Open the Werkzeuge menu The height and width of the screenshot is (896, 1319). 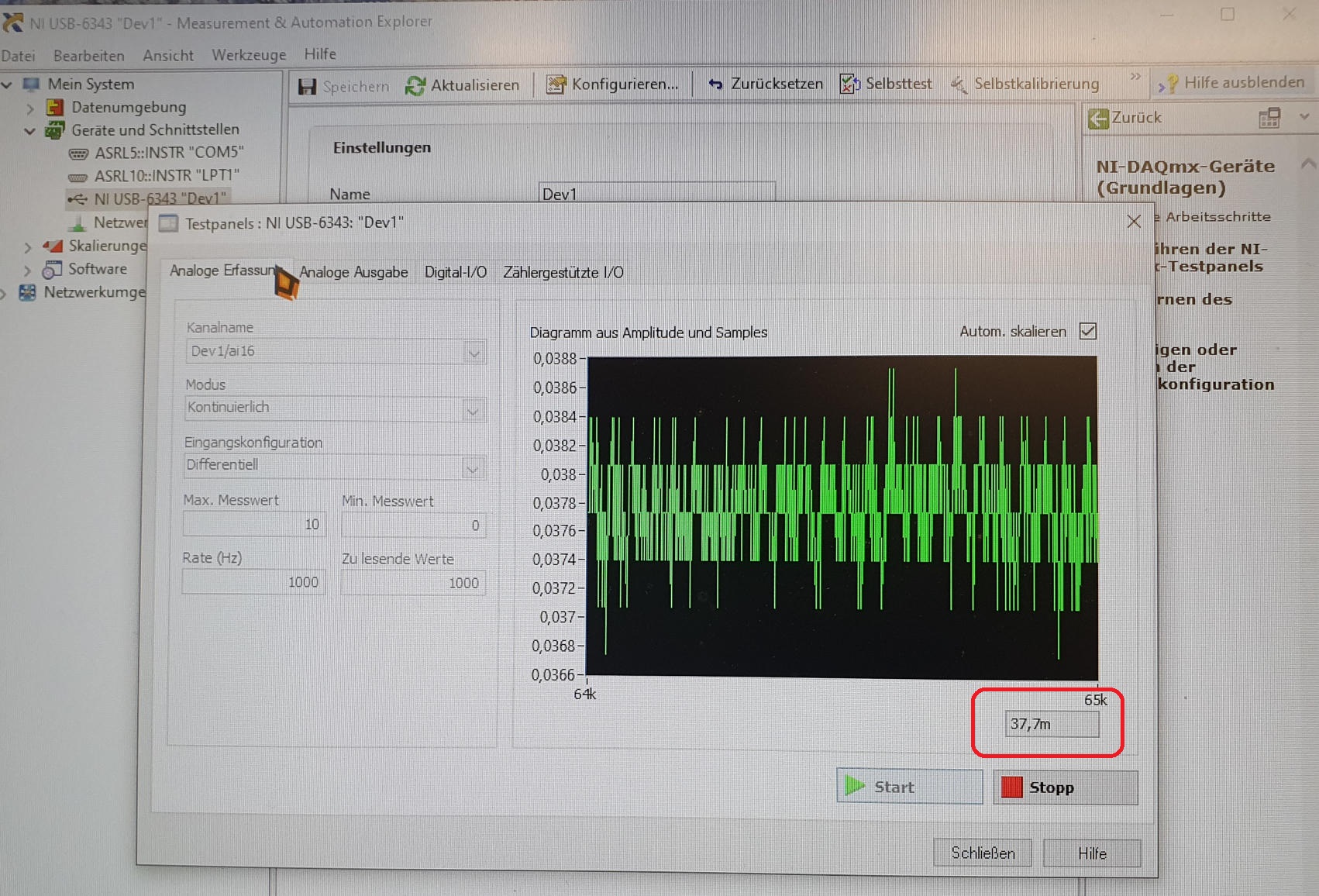[x=249, y=55]
